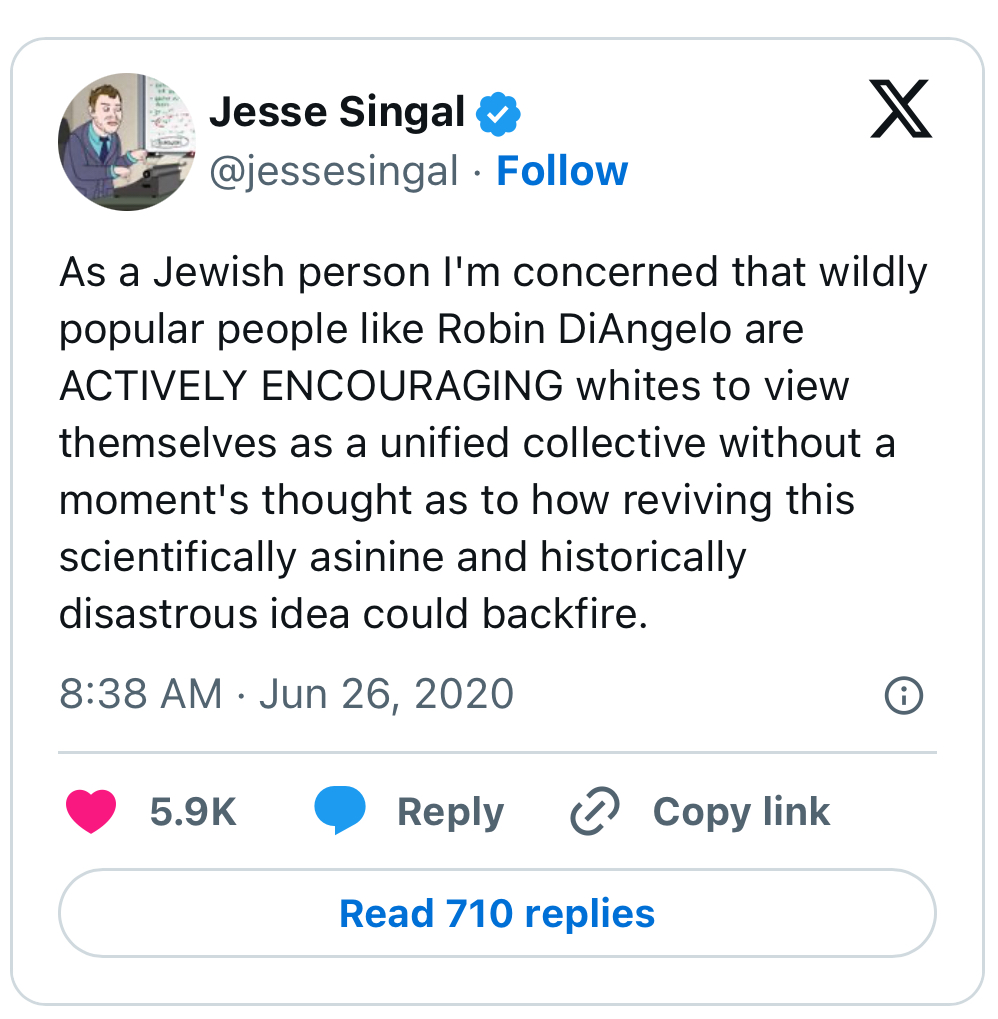The height and width of the screenshot is (1019, 998).
Task: Click the Jun 26, 2020 date
Action: (x=386, y=694)
